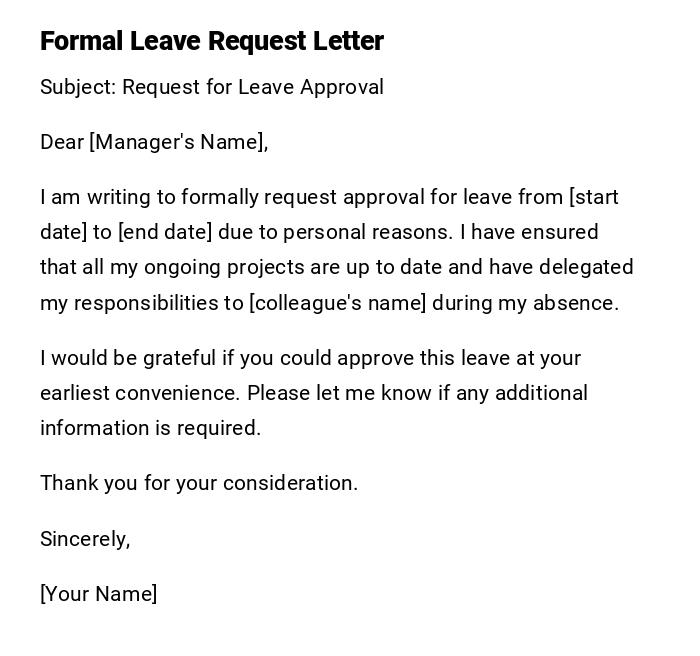The image size is (700, 656).
Task: Click the "Subject:" label text
Action: [78, 87]
